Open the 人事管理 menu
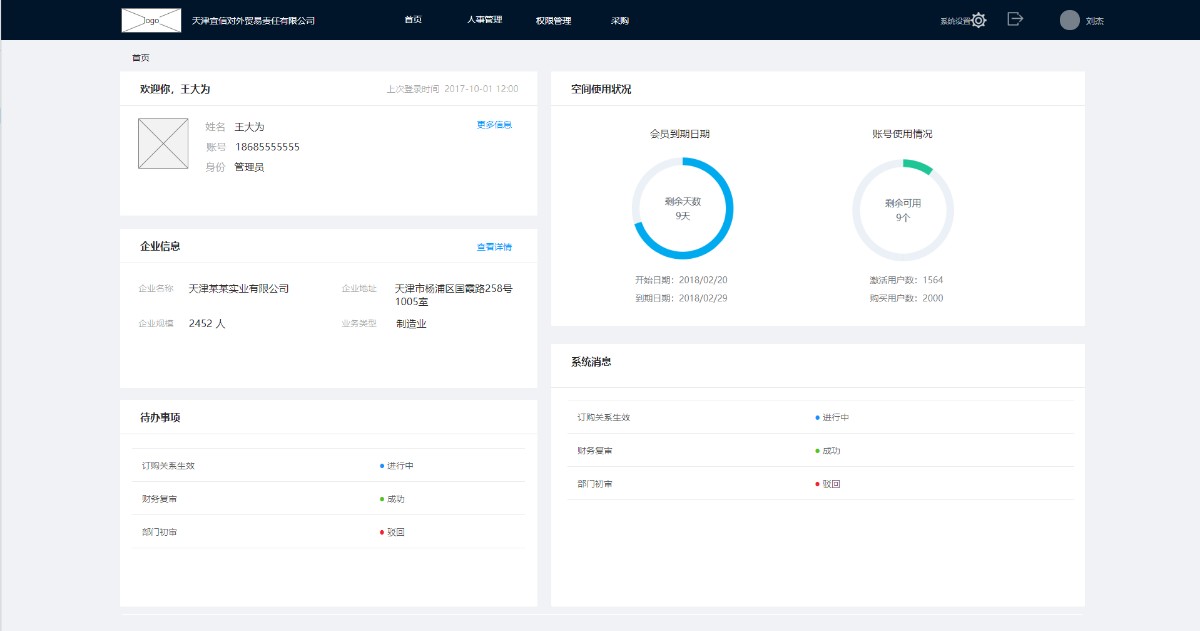Screen dimensions: 1200x631 (x=484, y=20)
